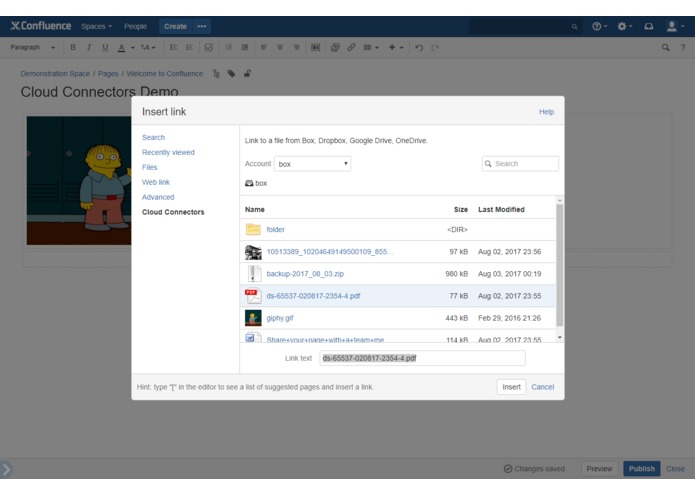This screenshot has width=695, height=494.
Task: Select the Recently viewed tab
Action: pyautogui.click(x=168, y=152)
